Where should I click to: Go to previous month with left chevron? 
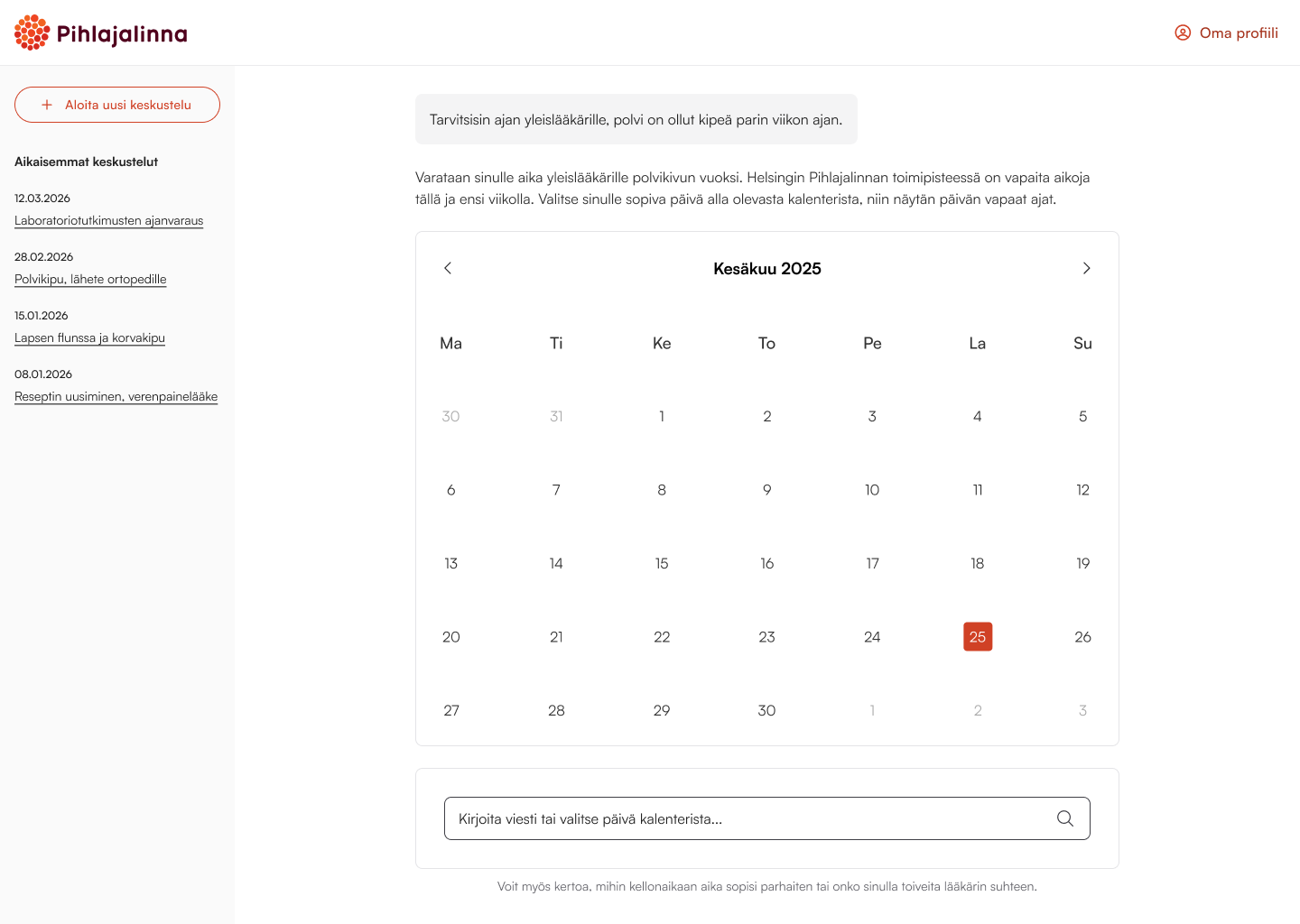tap(448, 268)
